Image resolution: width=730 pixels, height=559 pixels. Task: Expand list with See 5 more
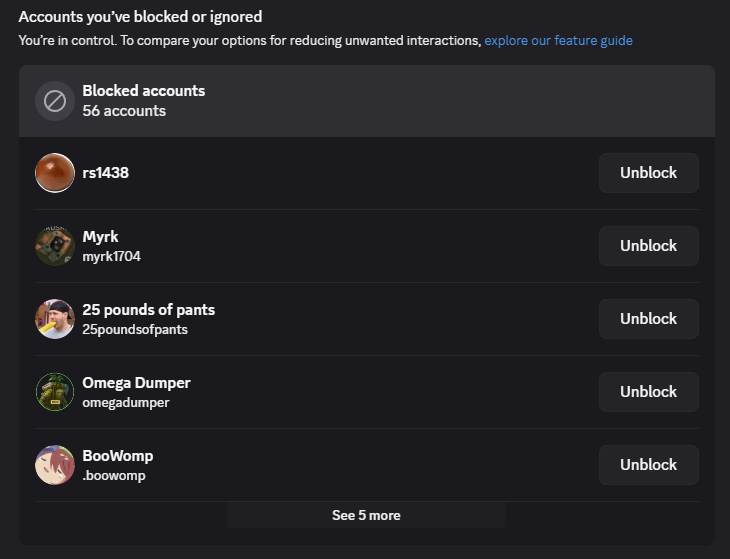pyautogui.click(x=366, y=515)
